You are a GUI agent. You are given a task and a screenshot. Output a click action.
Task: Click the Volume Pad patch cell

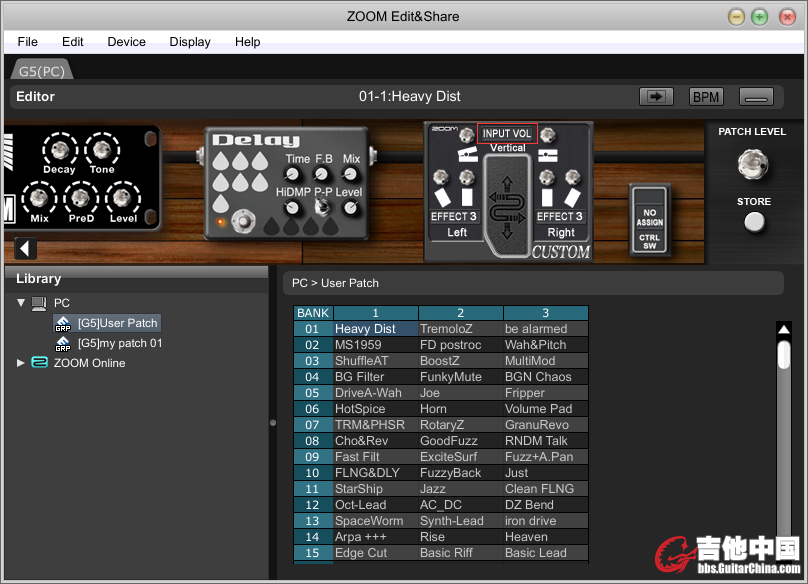[546, 409]
